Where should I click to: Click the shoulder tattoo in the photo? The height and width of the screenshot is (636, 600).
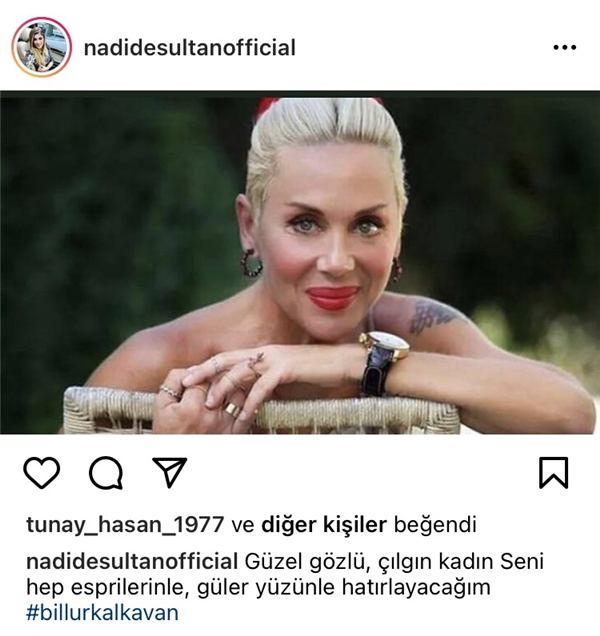(432, 314)
